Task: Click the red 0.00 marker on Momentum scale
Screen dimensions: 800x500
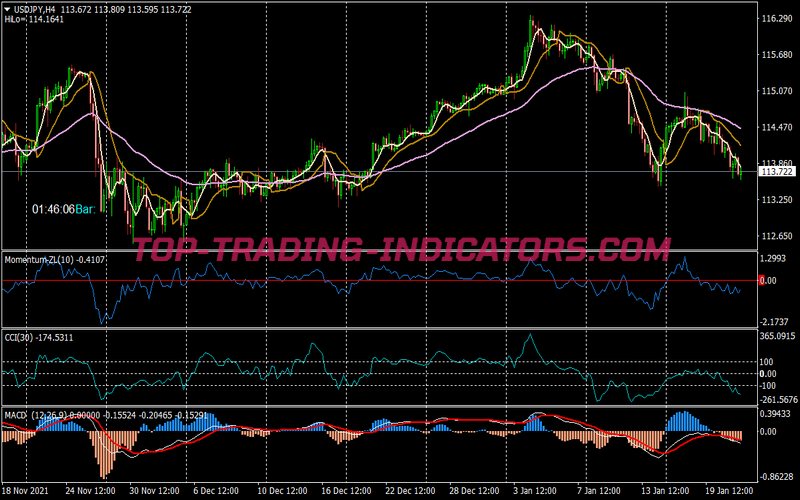Action: click(x=768, y=281)
